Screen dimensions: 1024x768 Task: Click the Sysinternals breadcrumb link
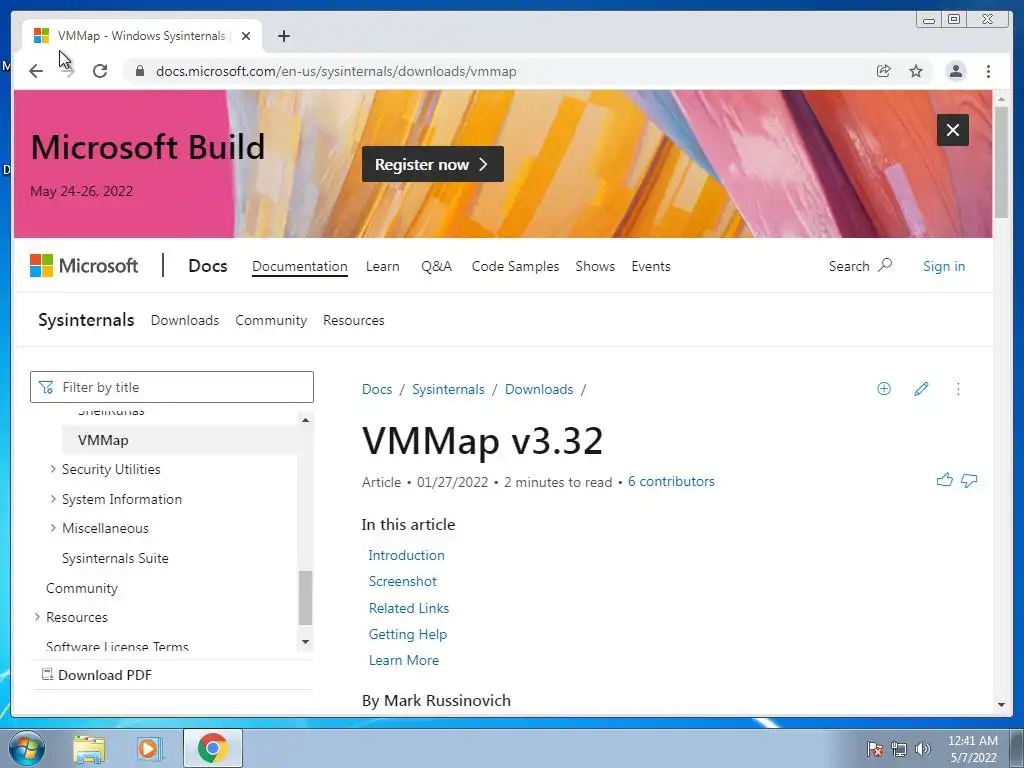pos(448,389)
